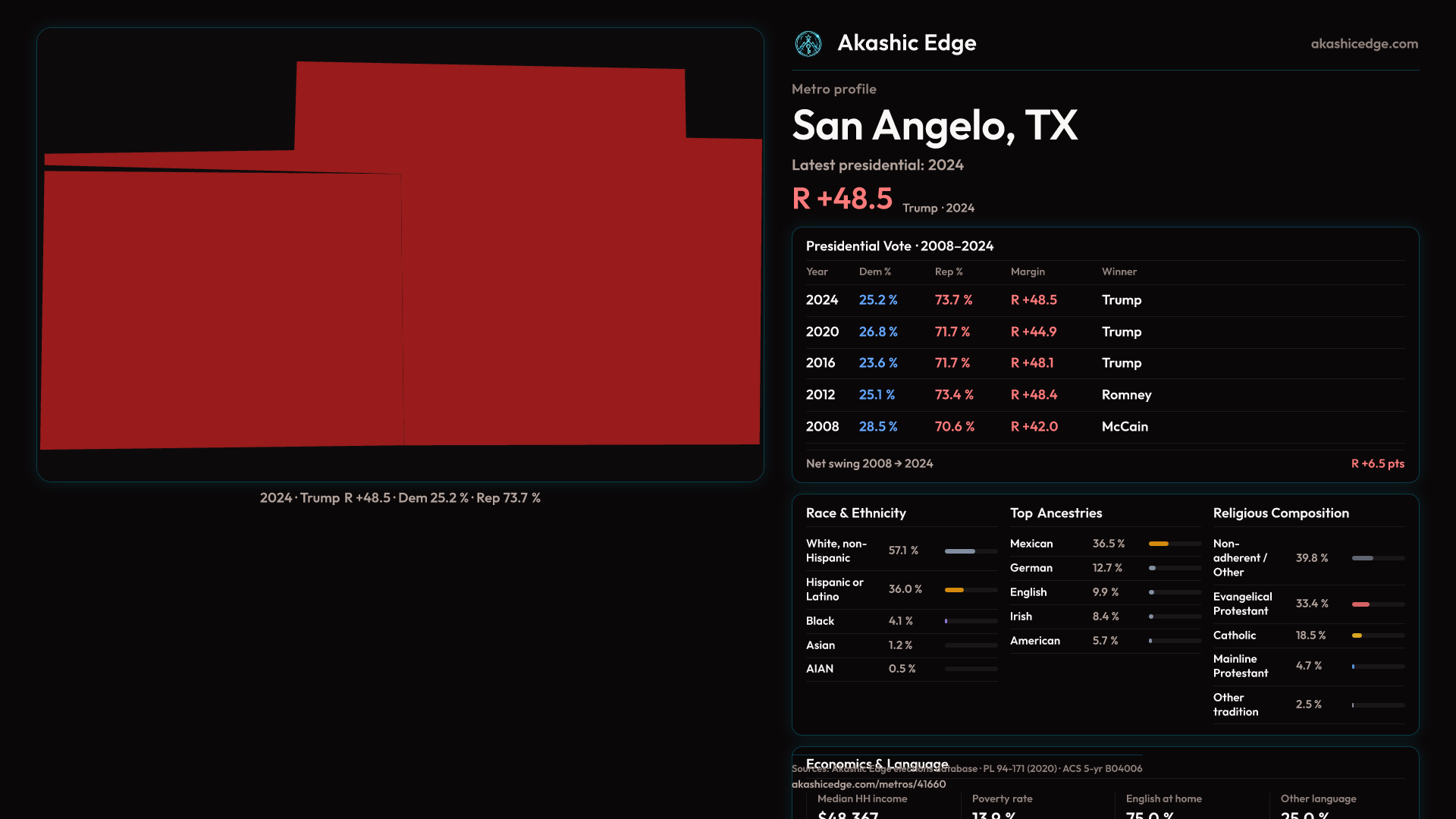1456x819 pixels.
Task: Click the San Angelo, TX title
Action: [934, 125]
